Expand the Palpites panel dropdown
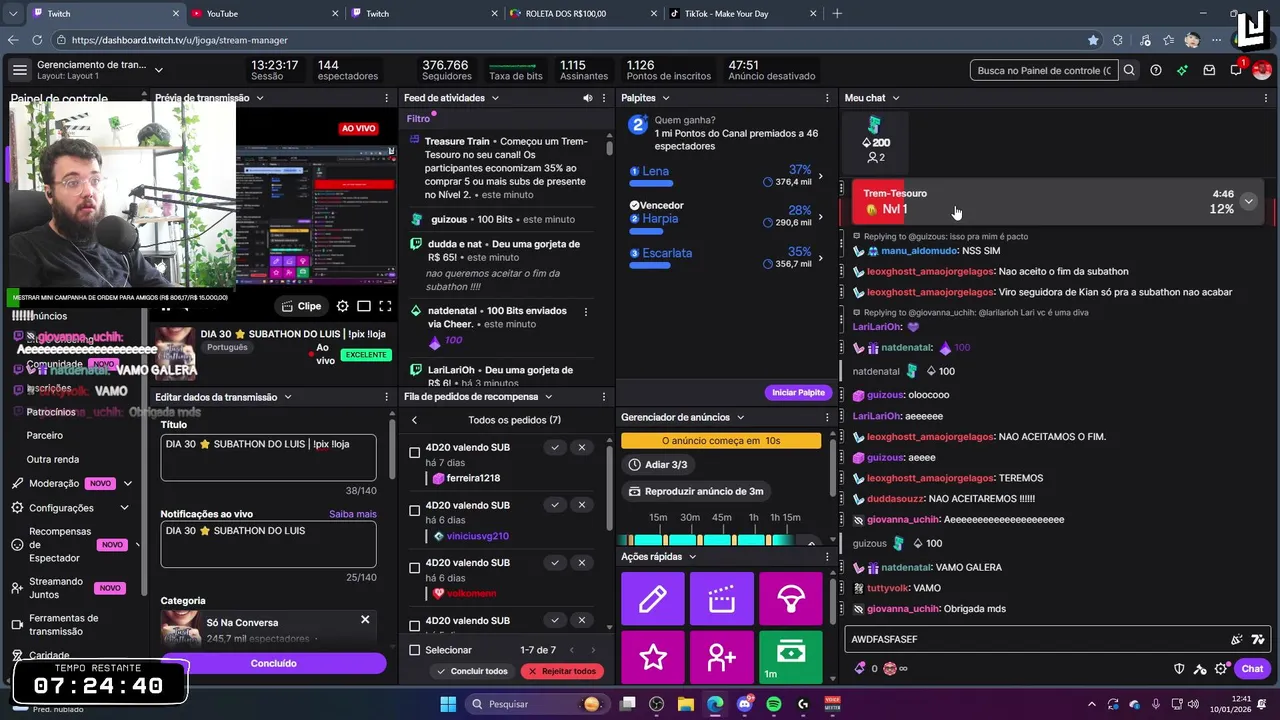 pos(666,98)
